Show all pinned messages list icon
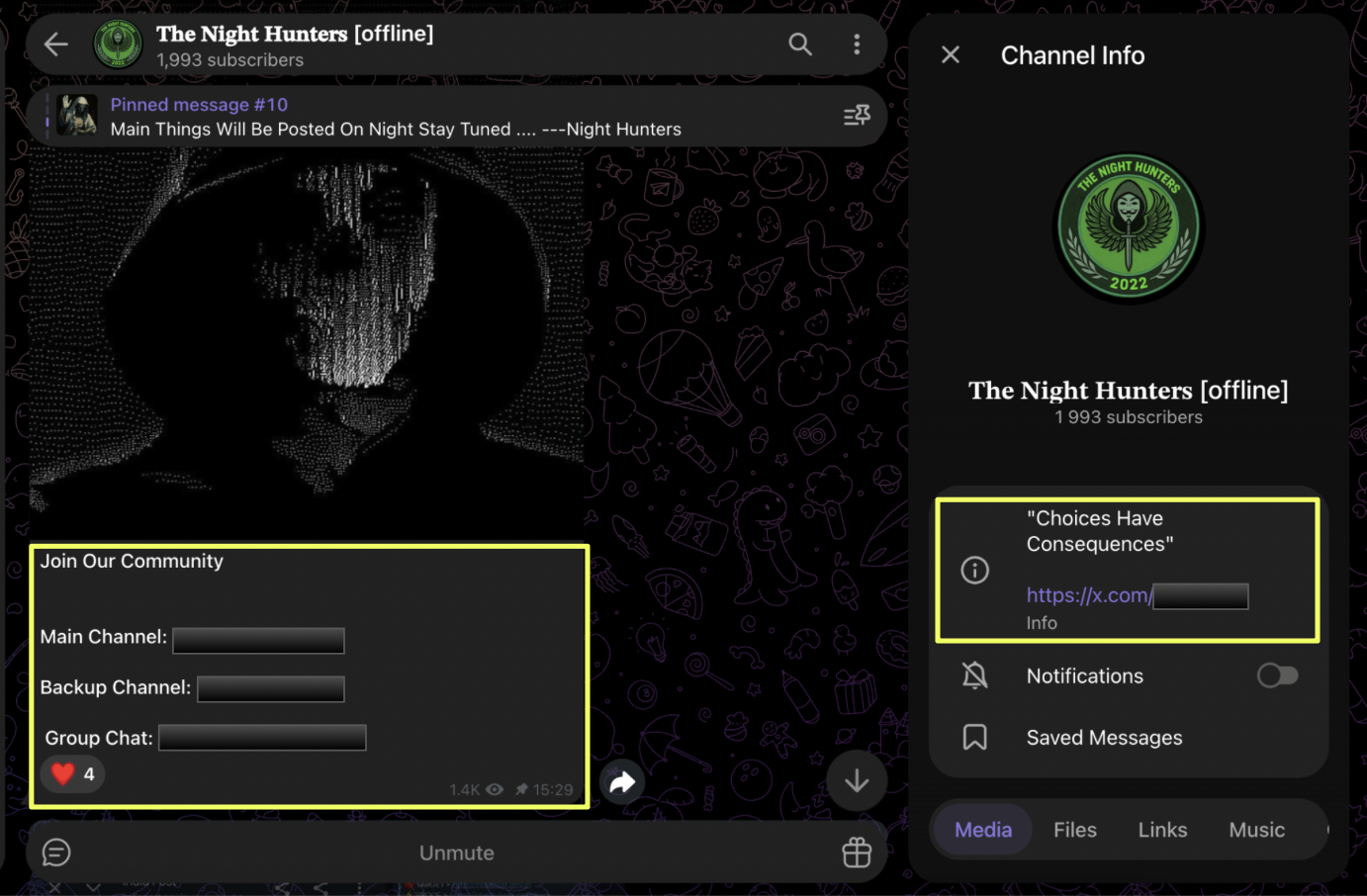Image resolution: width=1367 pixels, height=896 pixels. click(857, 116)
